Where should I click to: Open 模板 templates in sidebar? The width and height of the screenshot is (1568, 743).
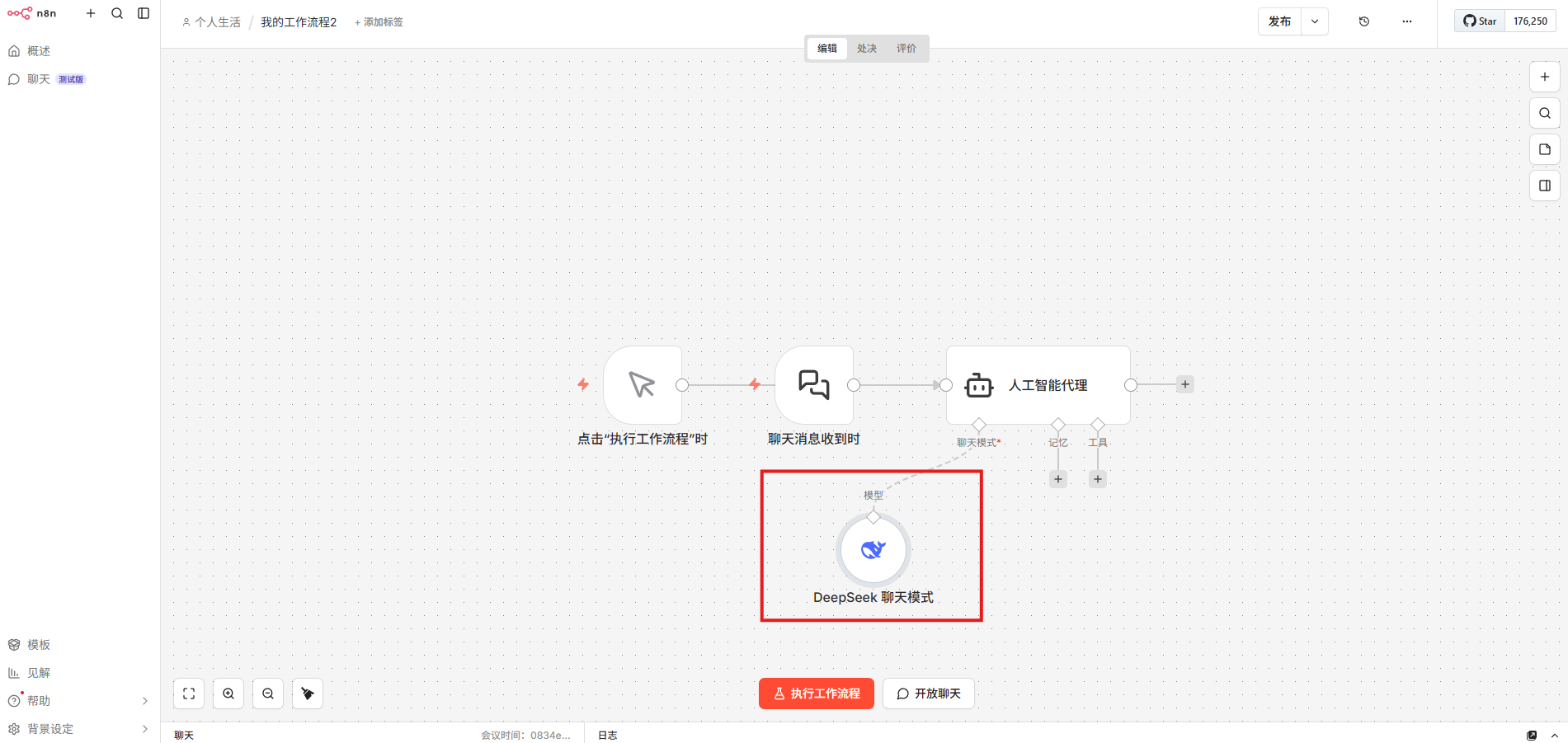38,645
